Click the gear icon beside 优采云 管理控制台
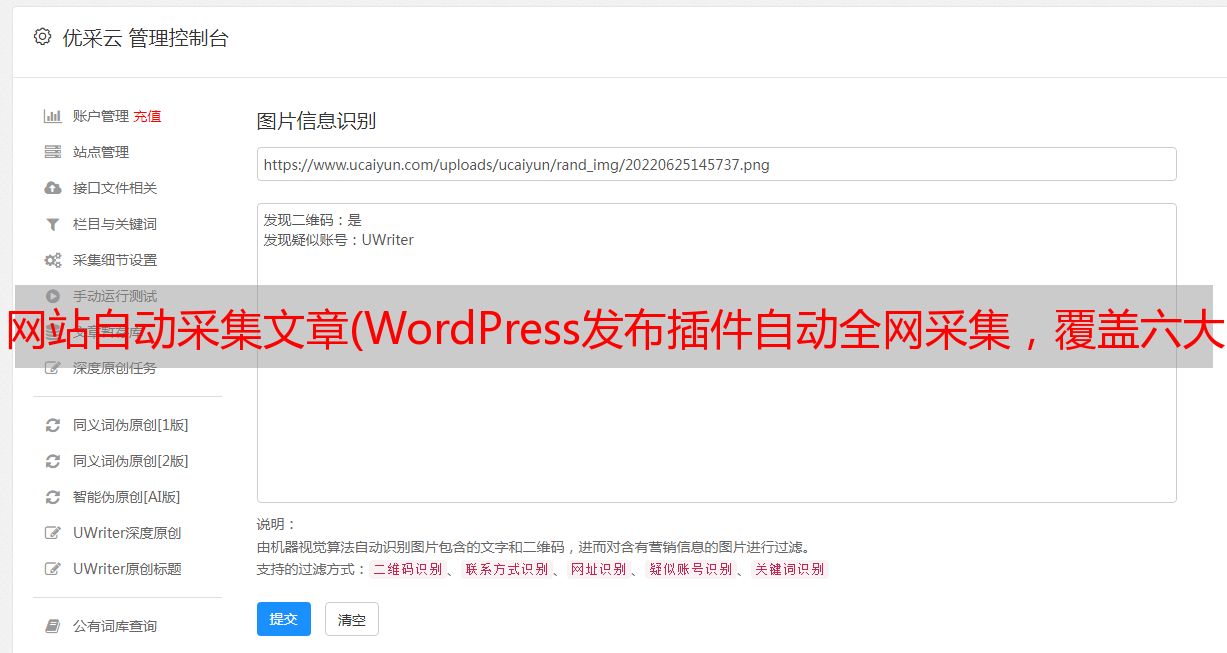1227x653 pixels. (42, 37)
